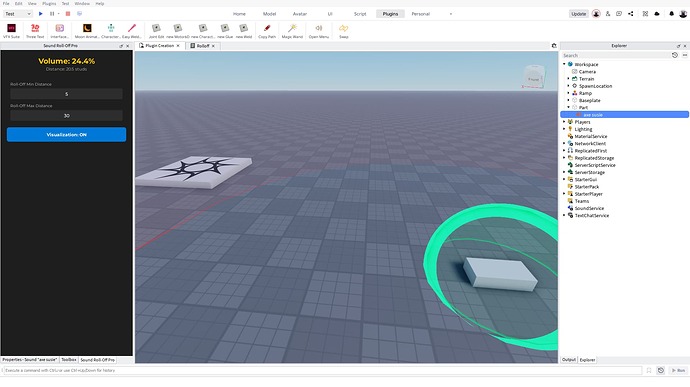Expand the Terrain node
This screenshot has width=690, height=387.
point(568,78)
